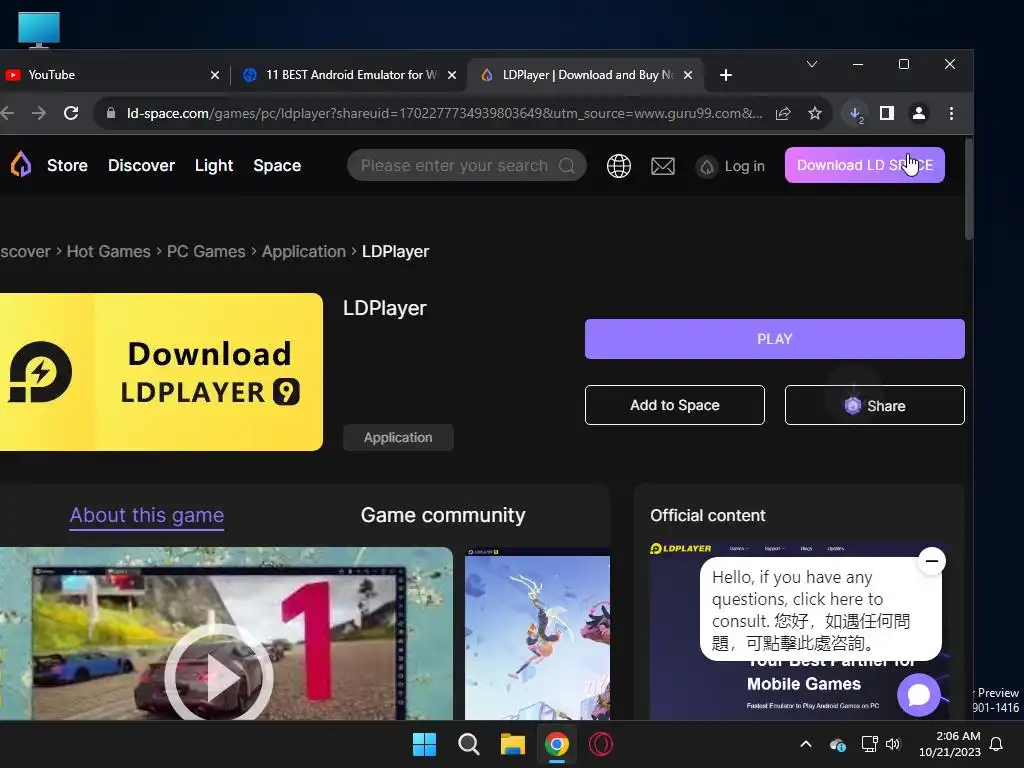Viewport: 1024px width, 768px height.
Task: Launch Opera from taskbar
Action: [x=601, y=744]
